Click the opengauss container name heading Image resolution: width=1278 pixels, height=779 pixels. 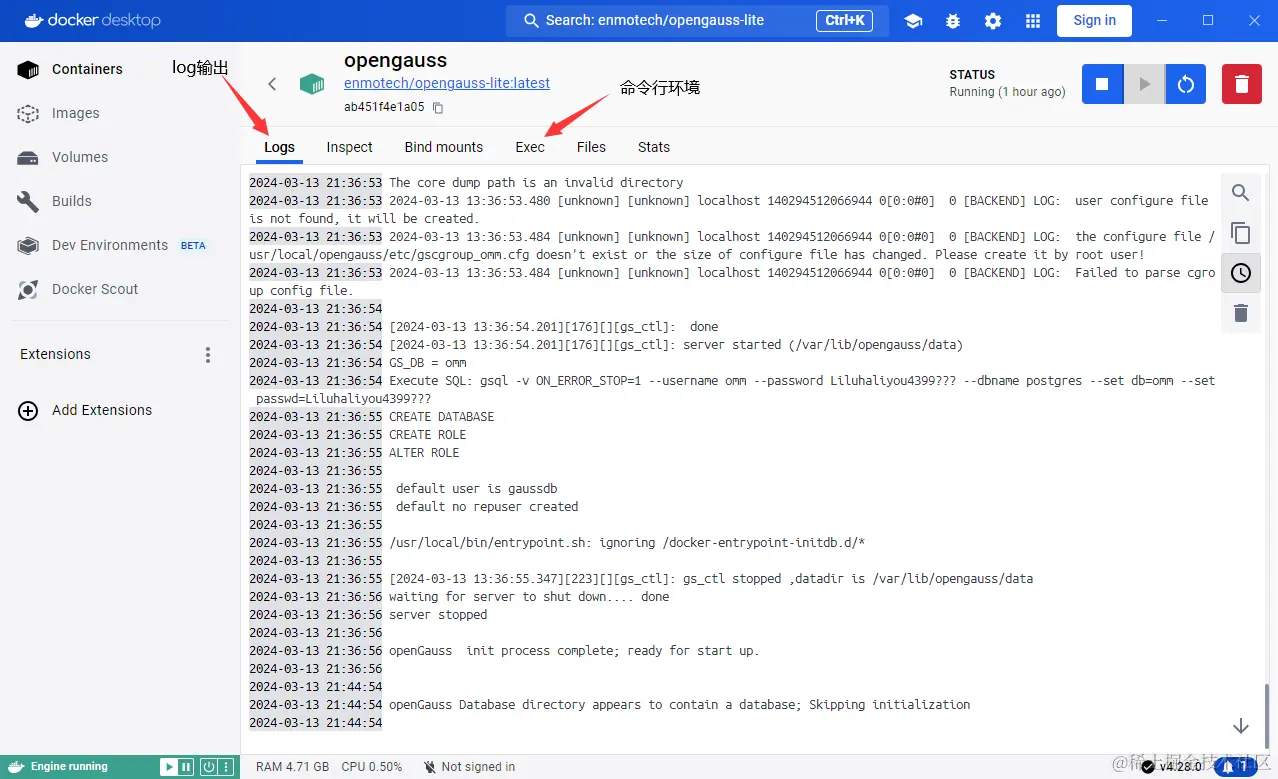(x=395, y=61)
